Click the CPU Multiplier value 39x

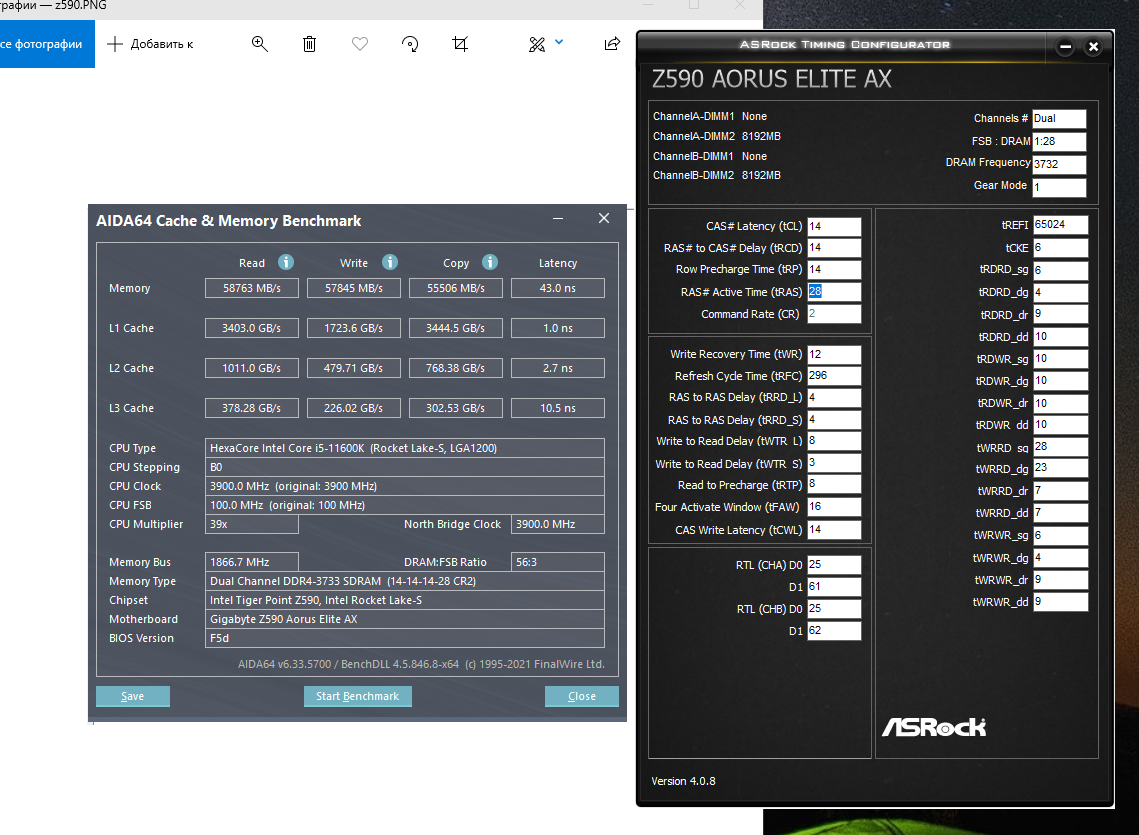pyautogui.click(x=252, y=524)
